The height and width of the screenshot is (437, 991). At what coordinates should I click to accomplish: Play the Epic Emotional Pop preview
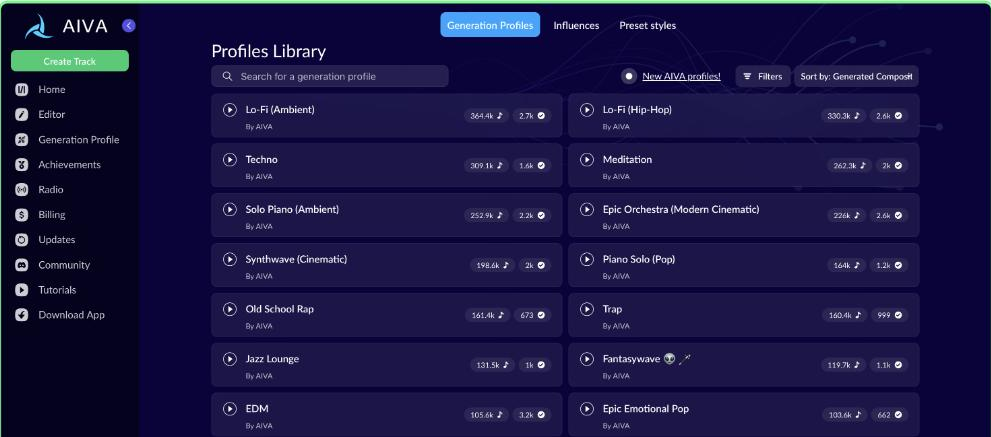click(x=587, y=409)
